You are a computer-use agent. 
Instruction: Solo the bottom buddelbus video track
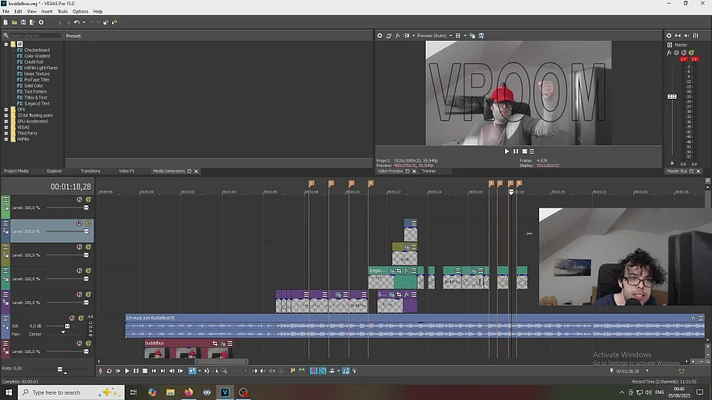click(x=88, y=344)
